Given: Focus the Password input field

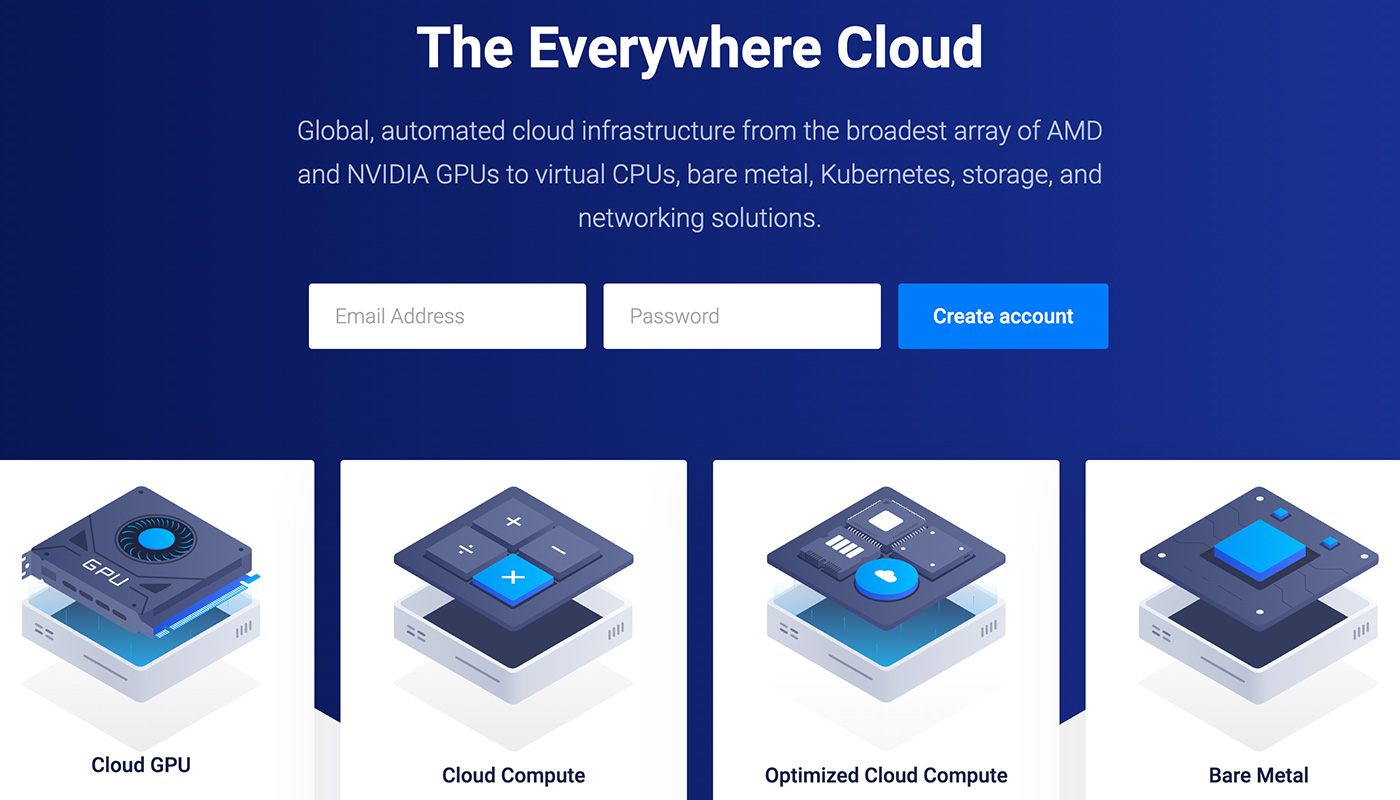Looking at the screenshot, I should [x=742, y=316].
